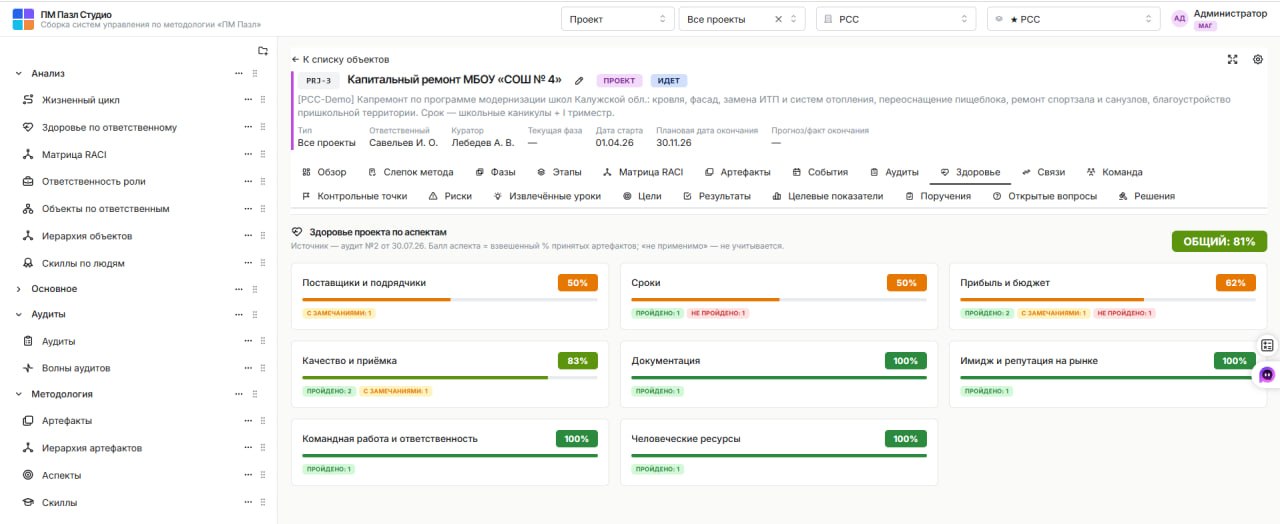1280x524 pixels.
Task: Switch to the Команда tab
Action: pos(1114,172)
